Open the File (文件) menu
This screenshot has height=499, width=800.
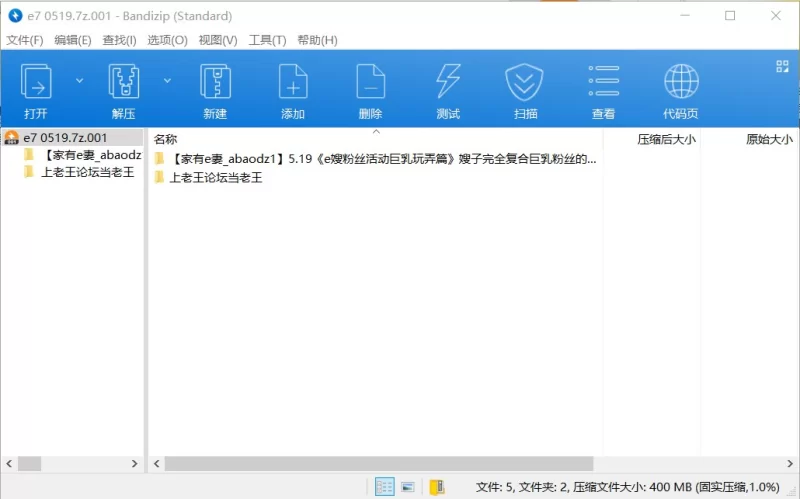pyautogui.click(x=24, y=40)
